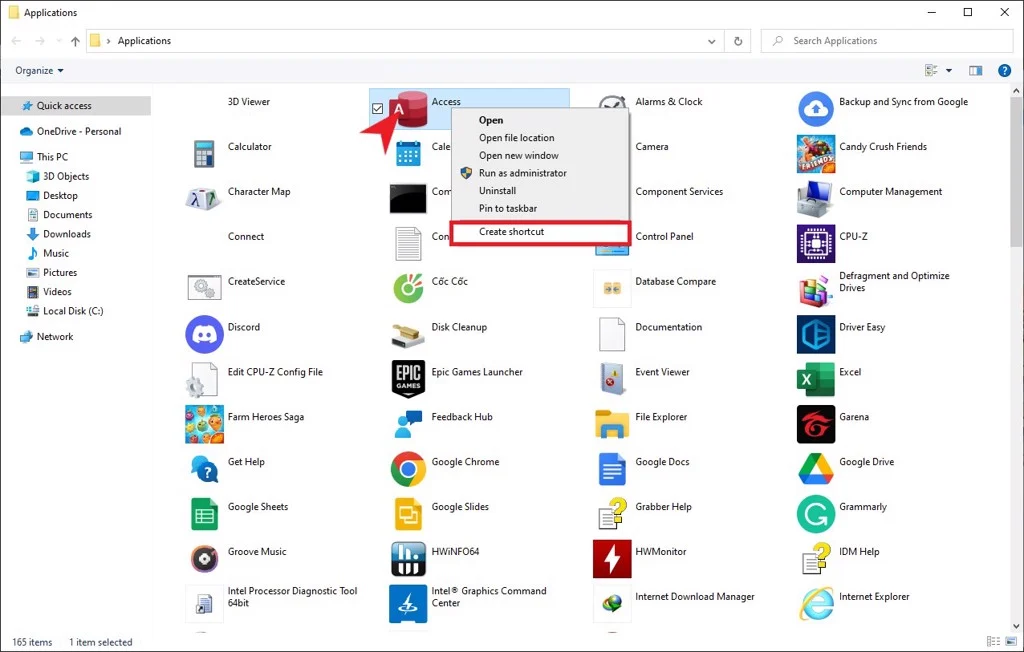Image resolution: width=1024 pixels, height=652 pixels.
Task: Click the refresh button beside address bar
Action: pos(738,41)
